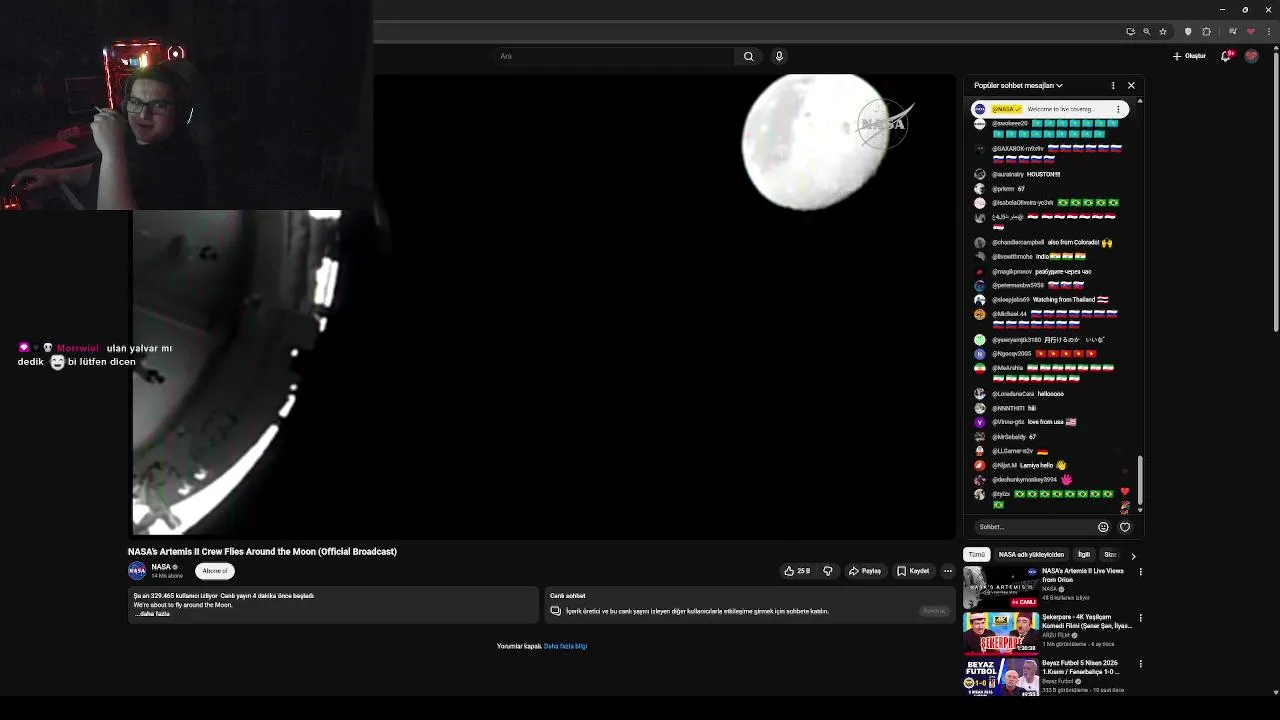
Task: Click Beyaz Futbol 5 Nisan 2026 title
Action: (1080, 667)
